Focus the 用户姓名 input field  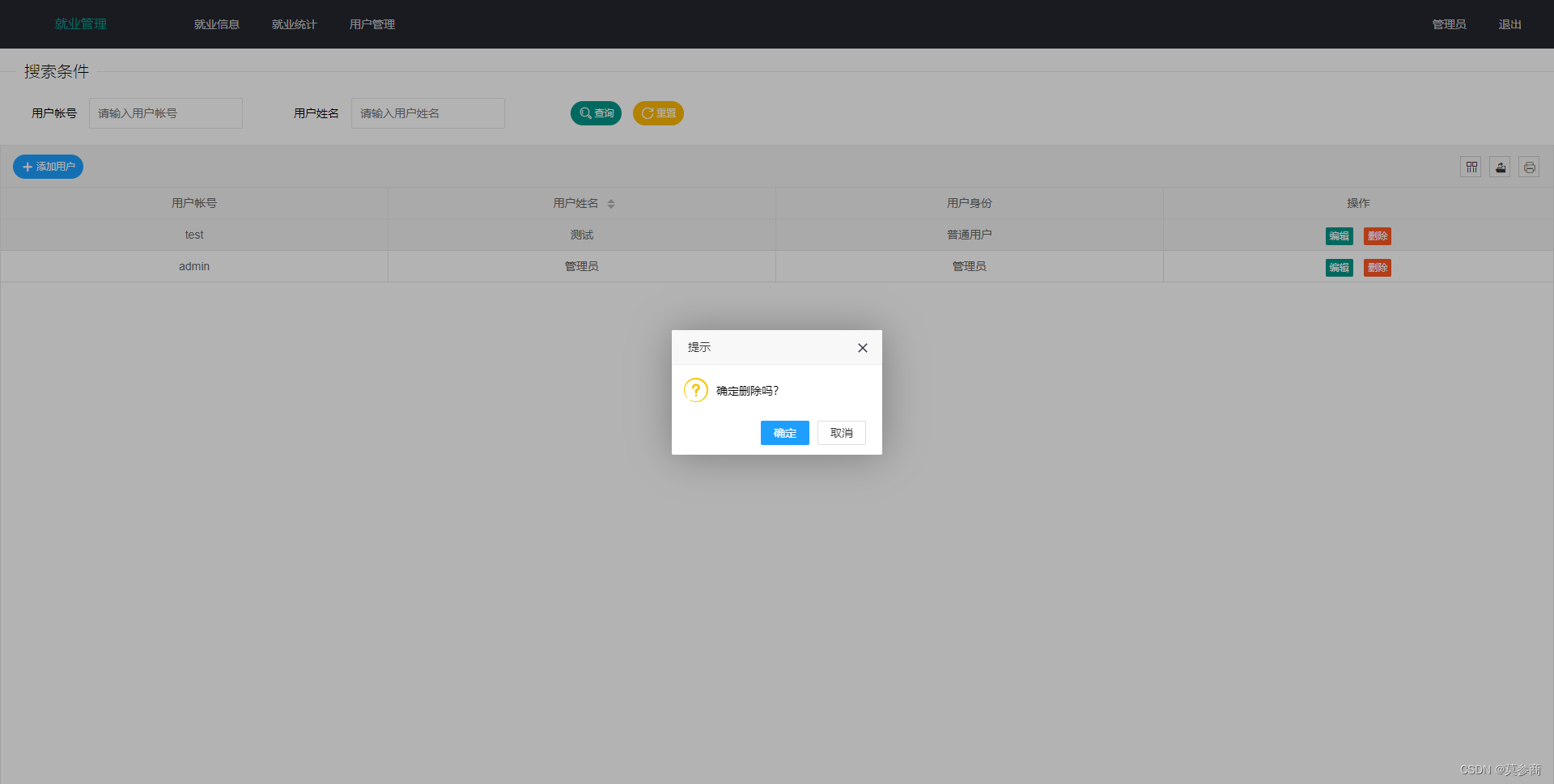pos(428,113)
